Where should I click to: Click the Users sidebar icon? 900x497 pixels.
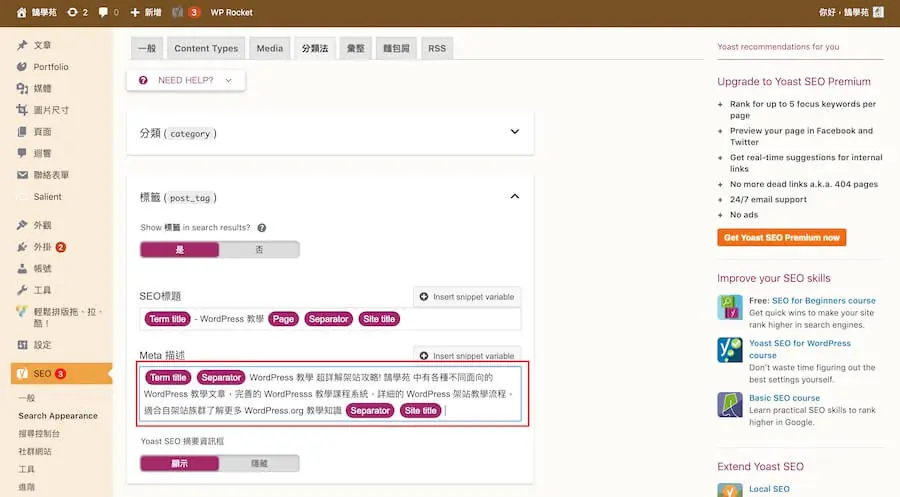click(22, 268)
